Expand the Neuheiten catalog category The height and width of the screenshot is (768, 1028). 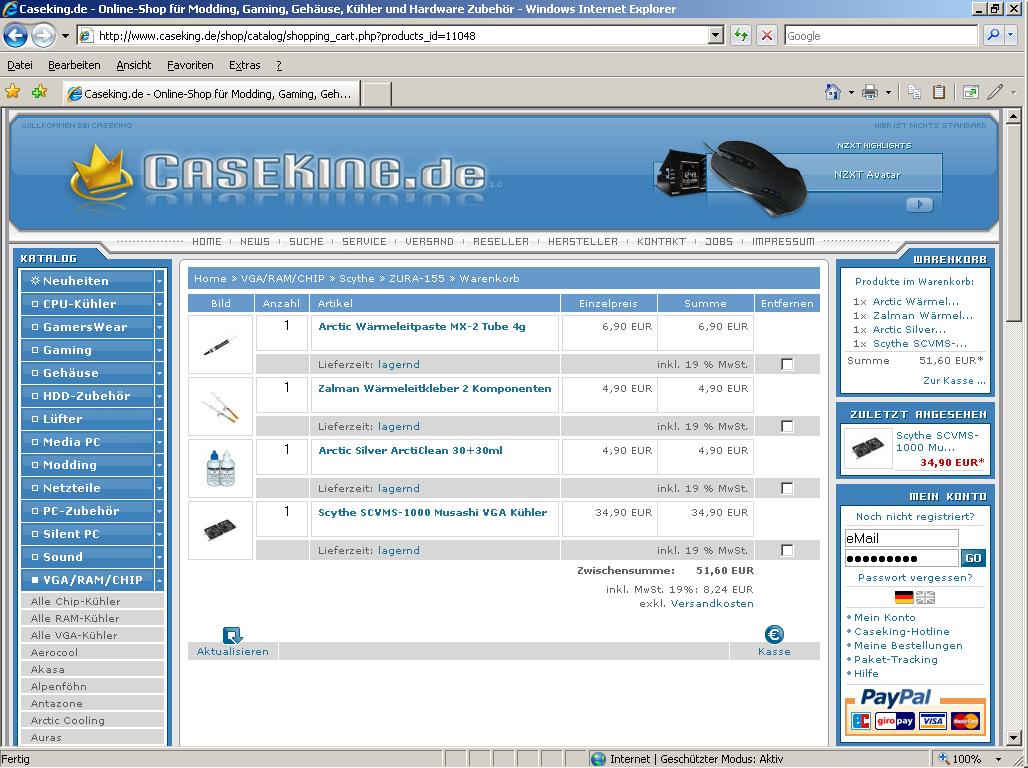[x=159, y=281]
